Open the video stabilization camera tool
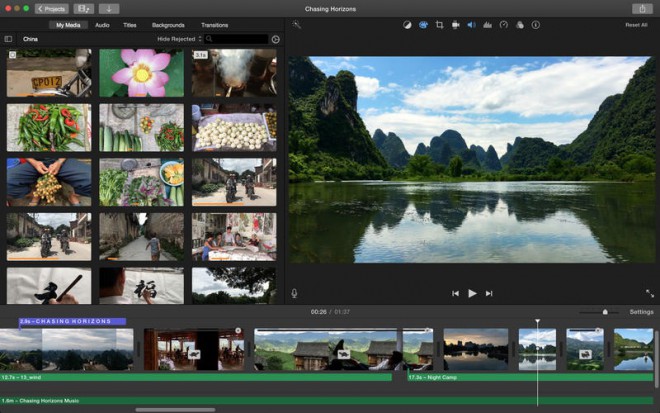The width and height of the screenshot is (660, 413). [x=455, y=24]
